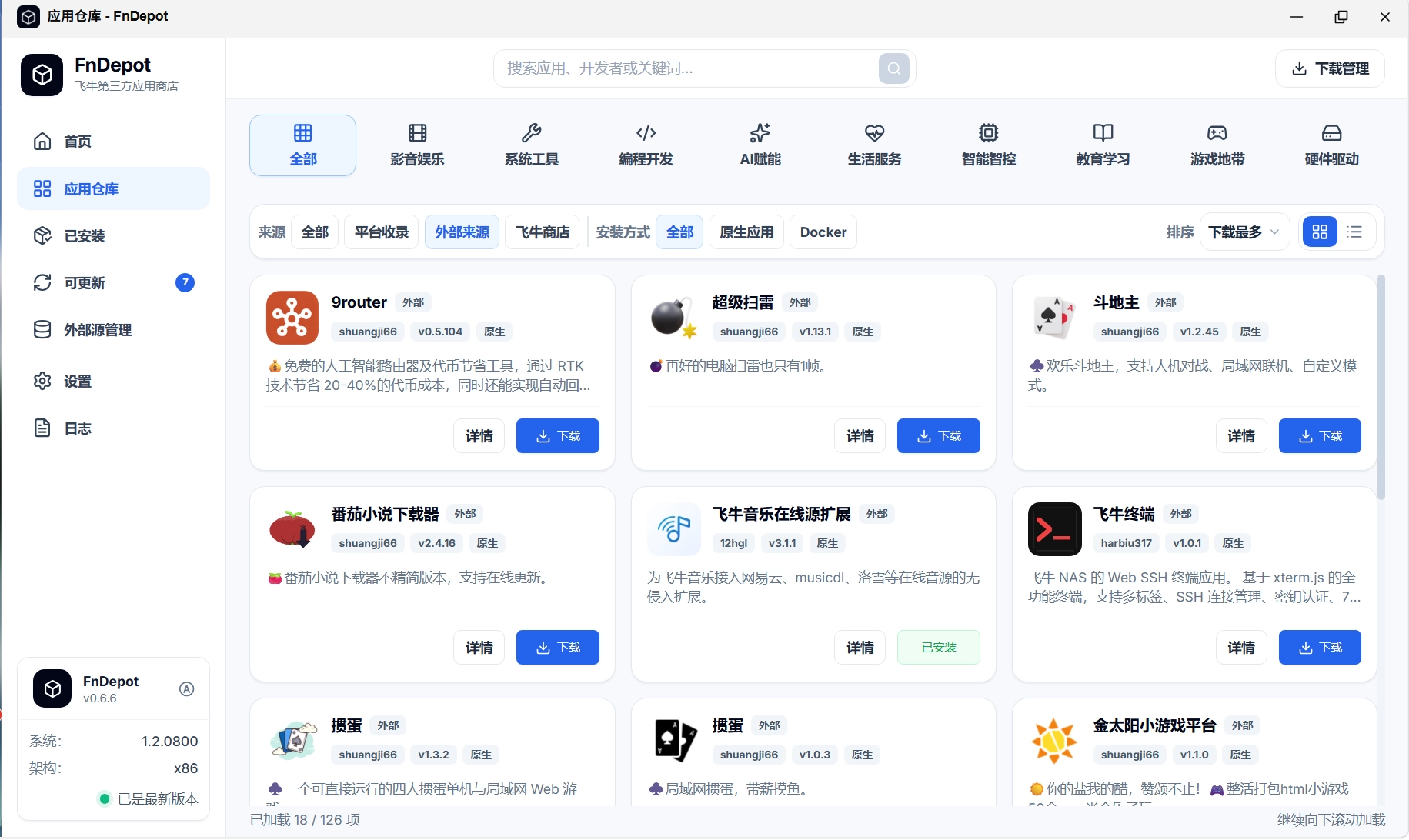Open the 超级扫雷 bomb icon
This screenshot has height=840, width=1409.
[673, 317]
